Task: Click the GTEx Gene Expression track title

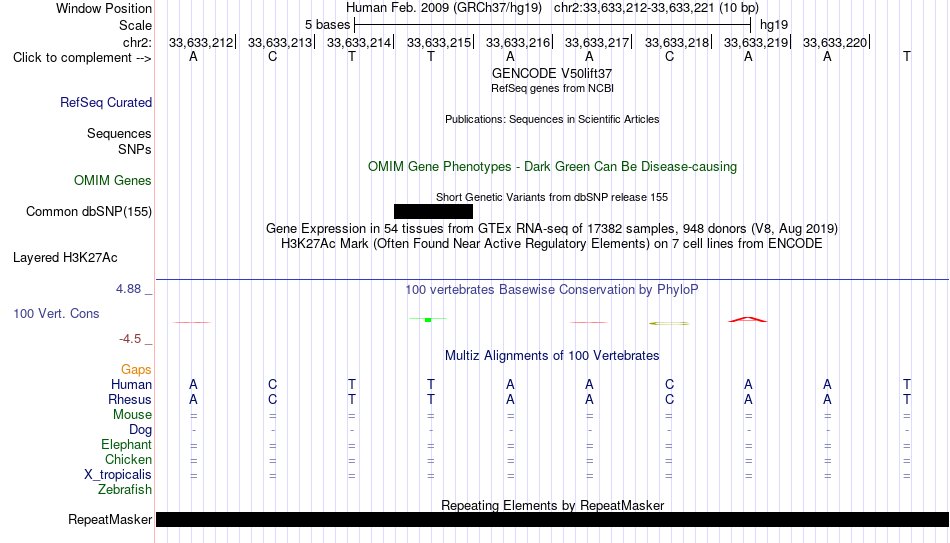Action: click(x=552, y=228)
